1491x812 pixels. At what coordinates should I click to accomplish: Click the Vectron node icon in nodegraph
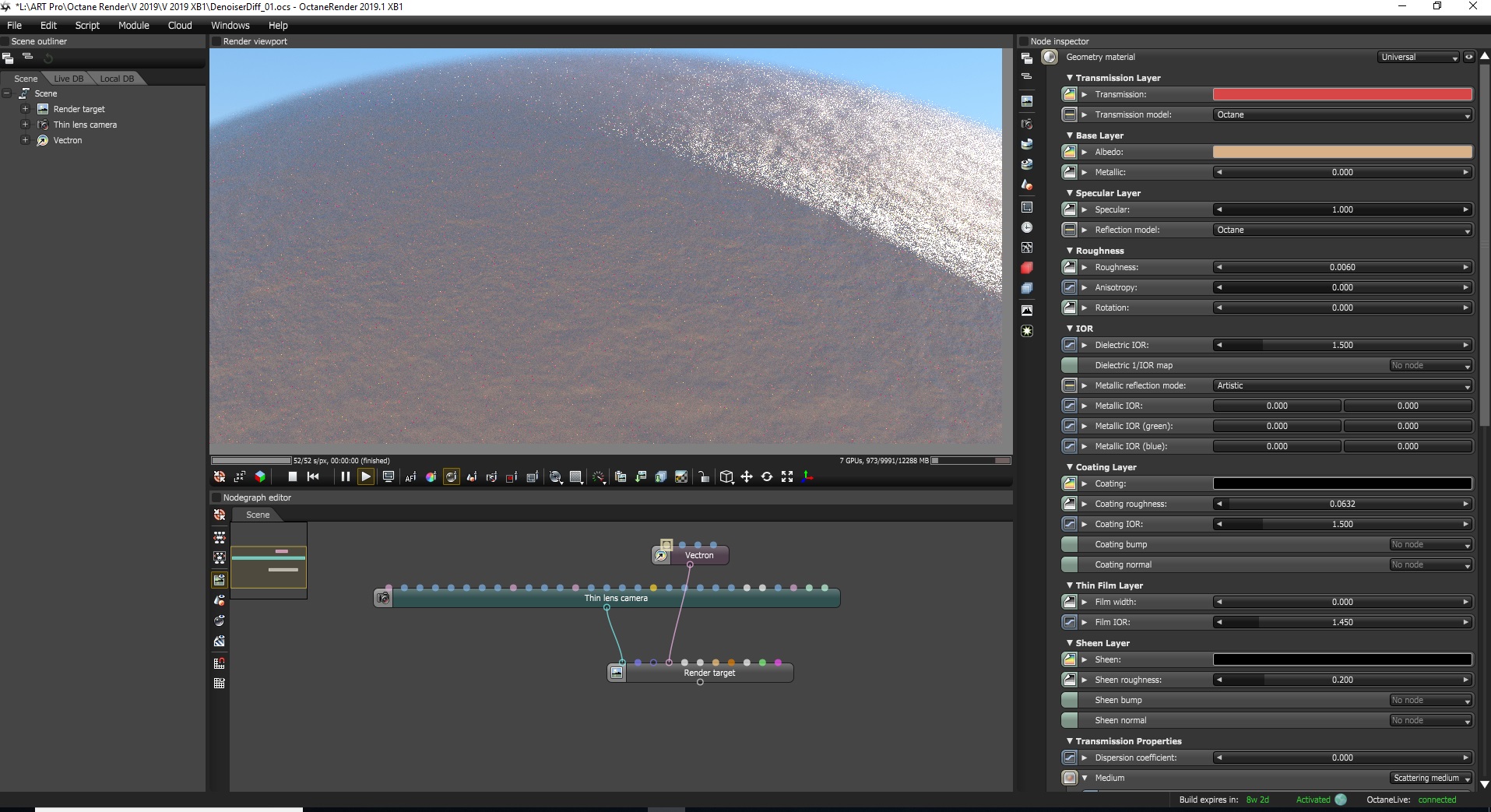[661, 555]
